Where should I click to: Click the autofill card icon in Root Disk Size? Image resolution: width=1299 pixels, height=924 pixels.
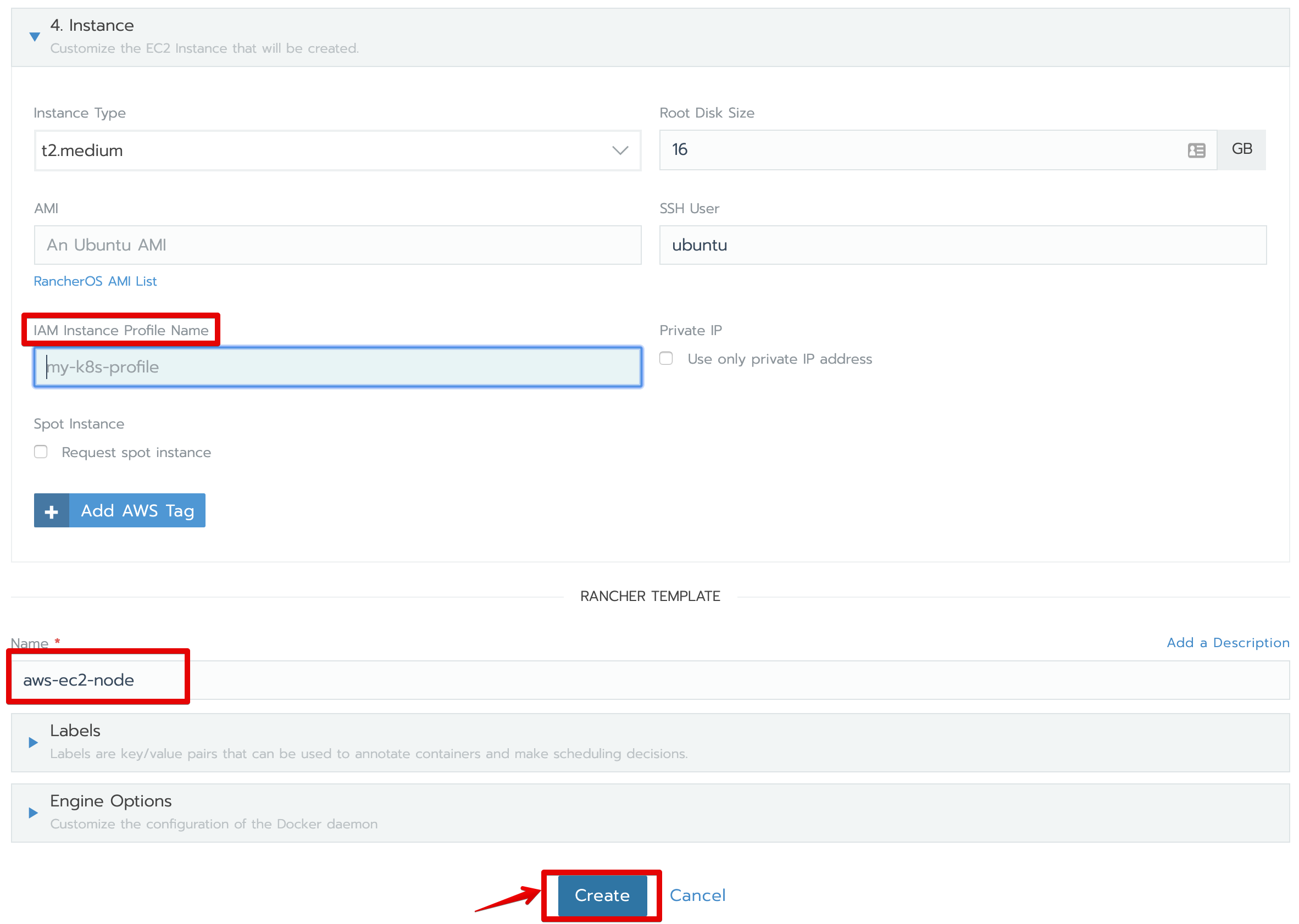1196,150
